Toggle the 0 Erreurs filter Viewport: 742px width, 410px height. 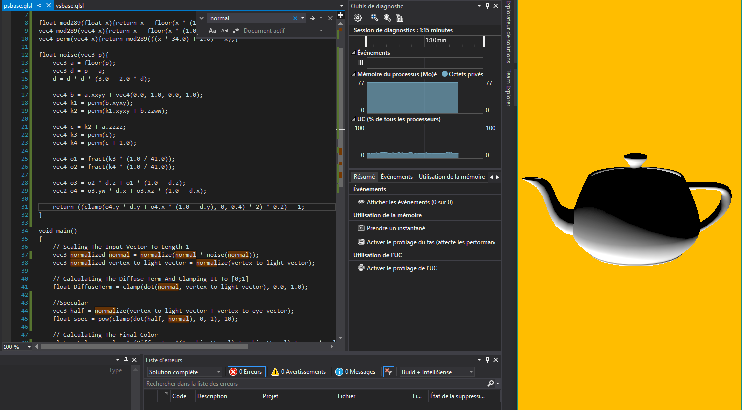click(246, 372)
